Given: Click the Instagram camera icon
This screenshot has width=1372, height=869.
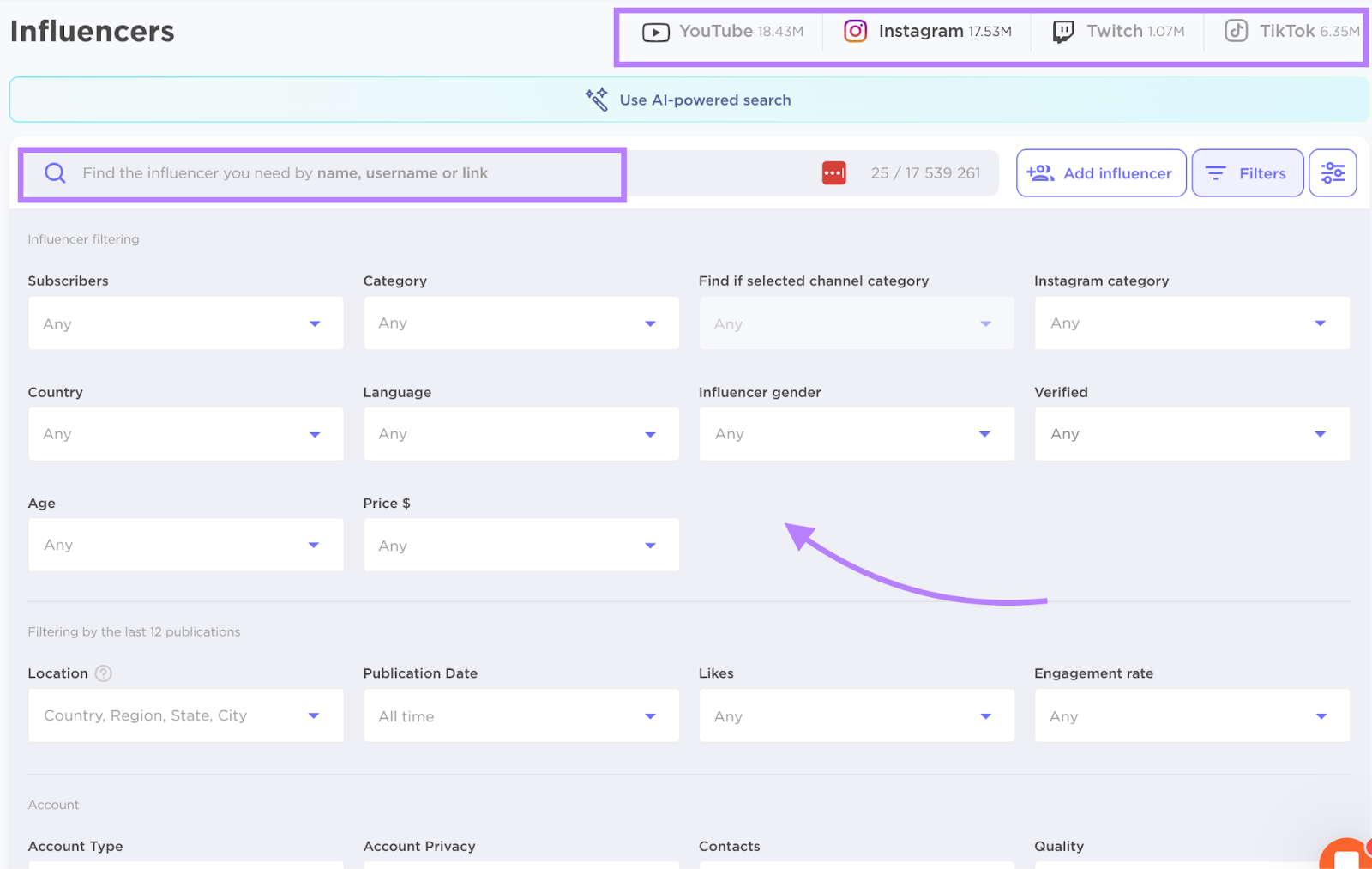Looking at the screenshot, I should (x=855, y=31).
